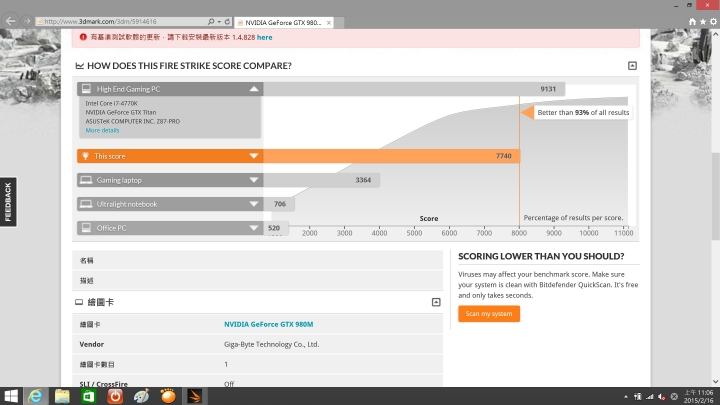Open the NVIDIA GeForce GTX 980M link
This screenshot has height=405, width=720.
[269, 324]
